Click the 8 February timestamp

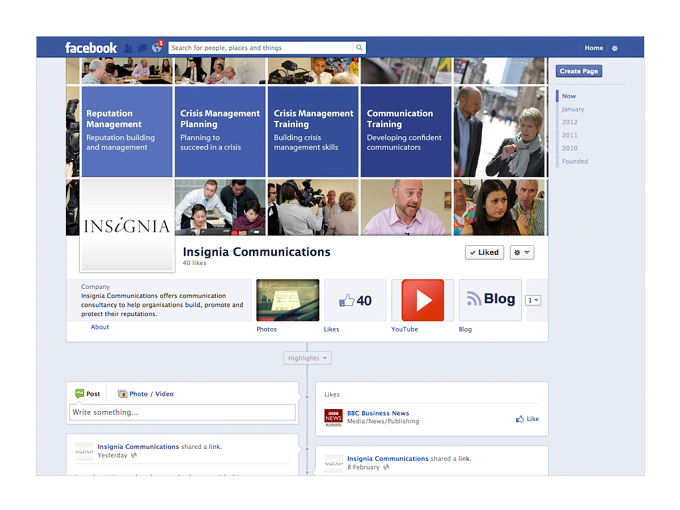pyautogui.click(x=363, y=467)
